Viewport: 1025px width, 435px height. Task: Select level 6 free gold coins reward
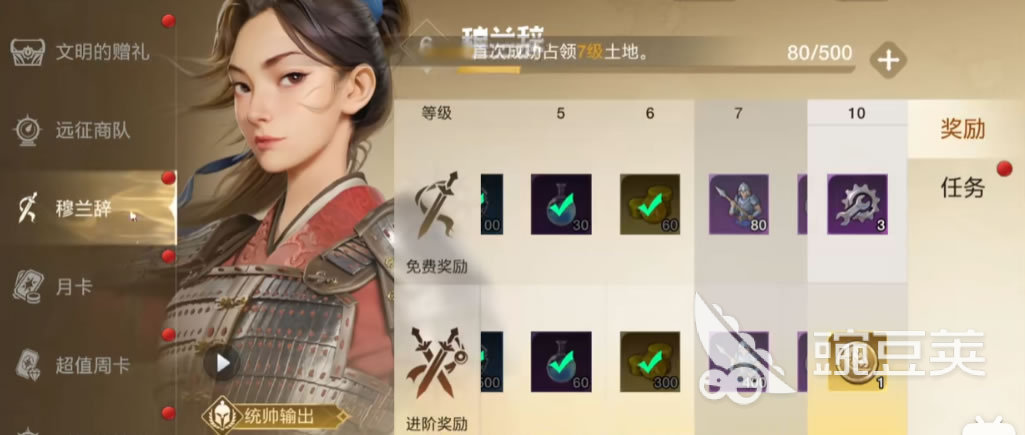650,204
